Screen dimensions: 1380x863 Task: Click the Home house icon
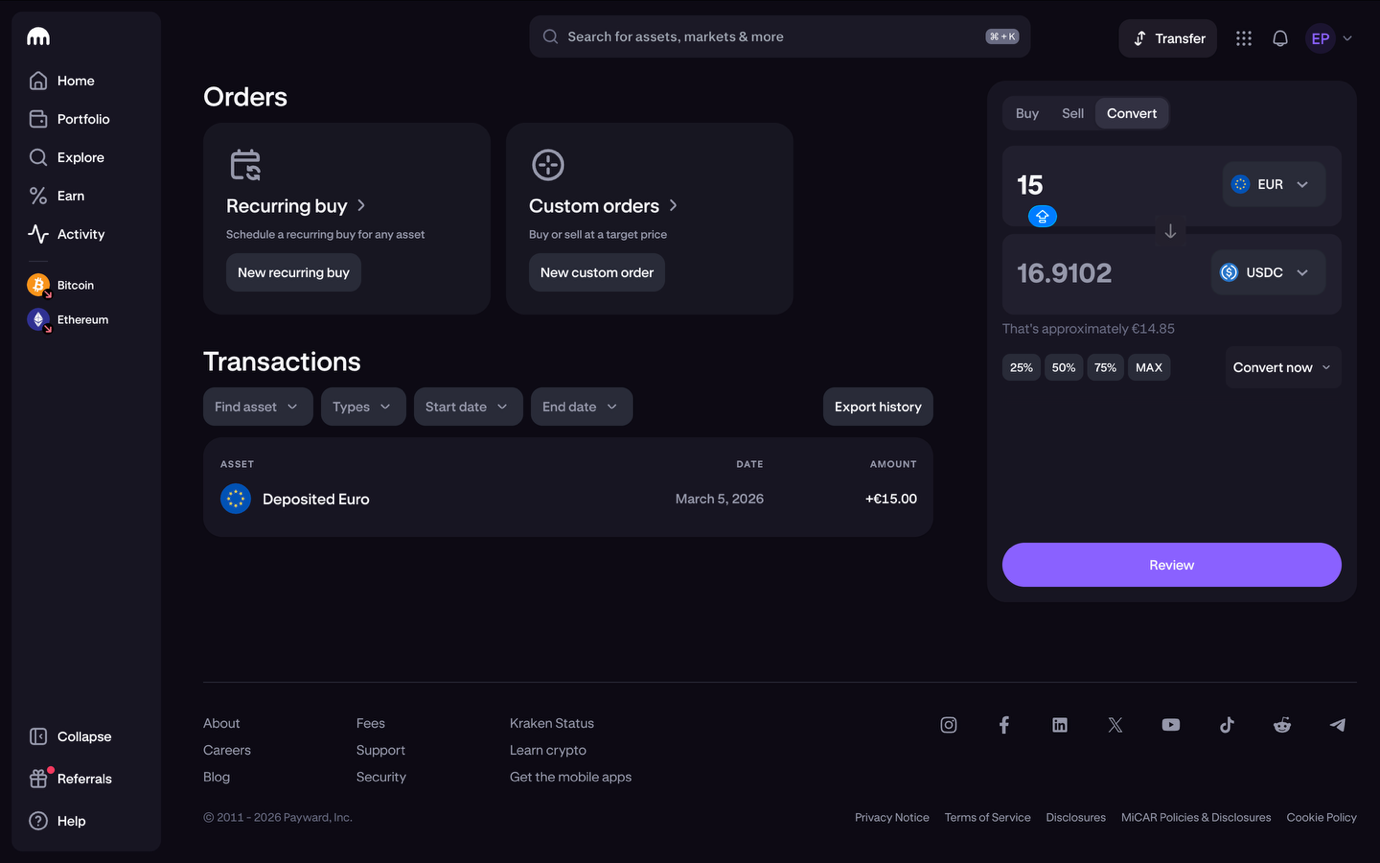tap(38, 81)
